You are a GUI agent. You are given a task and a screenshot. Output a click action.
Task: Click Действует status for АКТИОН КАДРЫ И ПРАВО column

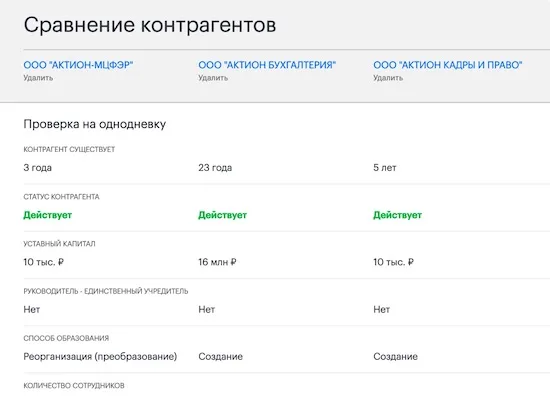click(x=397, y=215)
